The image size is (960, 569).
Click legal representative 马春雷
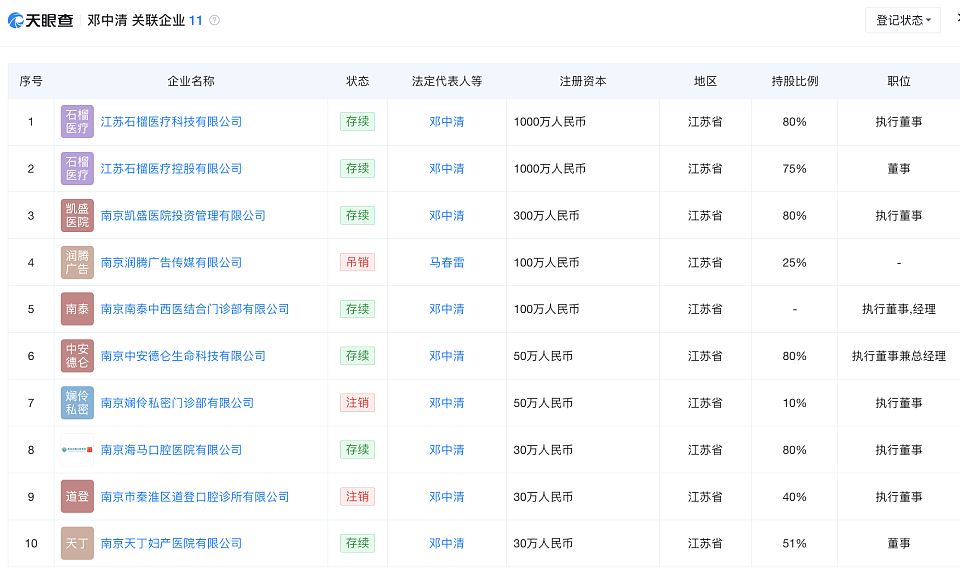(446, 262)
